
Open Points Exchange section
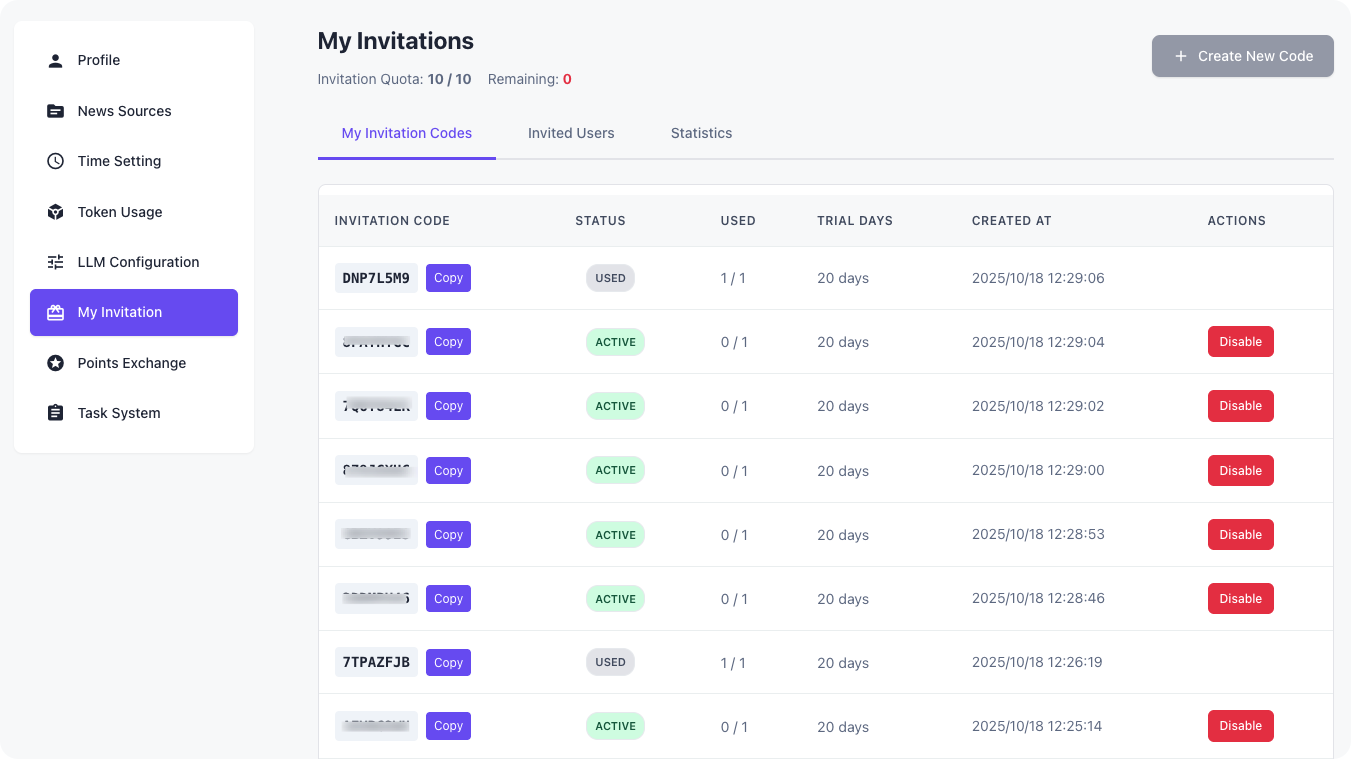click(134, 363)
